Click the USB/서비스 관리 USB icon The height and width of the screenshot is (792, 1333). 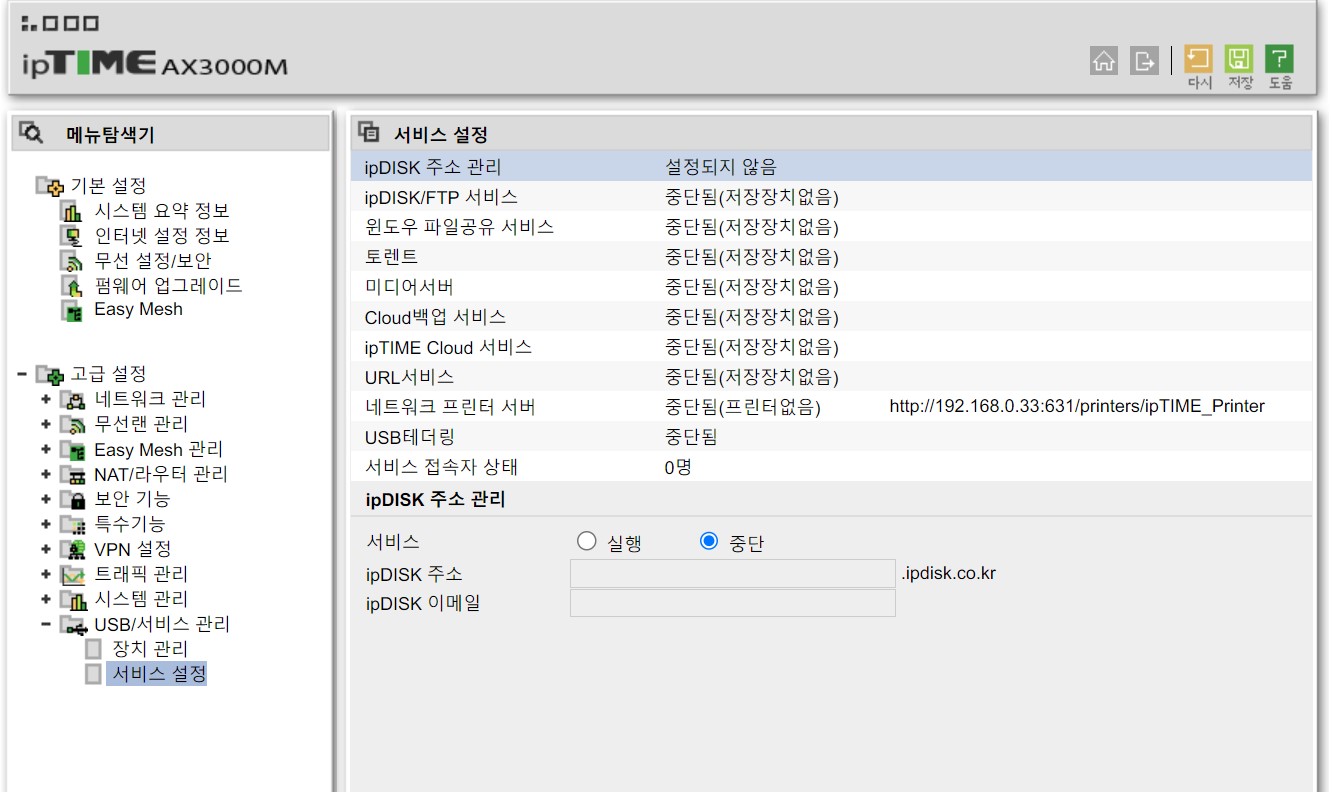(73, 625)
